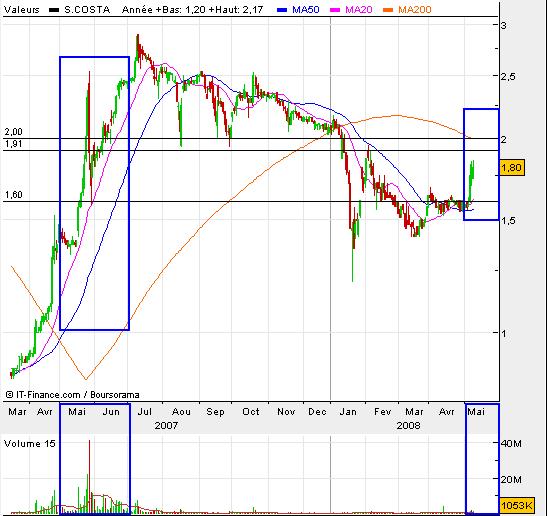Click the '2007' year label
Viewport: 548px width, 516px height.
[166, 426]
